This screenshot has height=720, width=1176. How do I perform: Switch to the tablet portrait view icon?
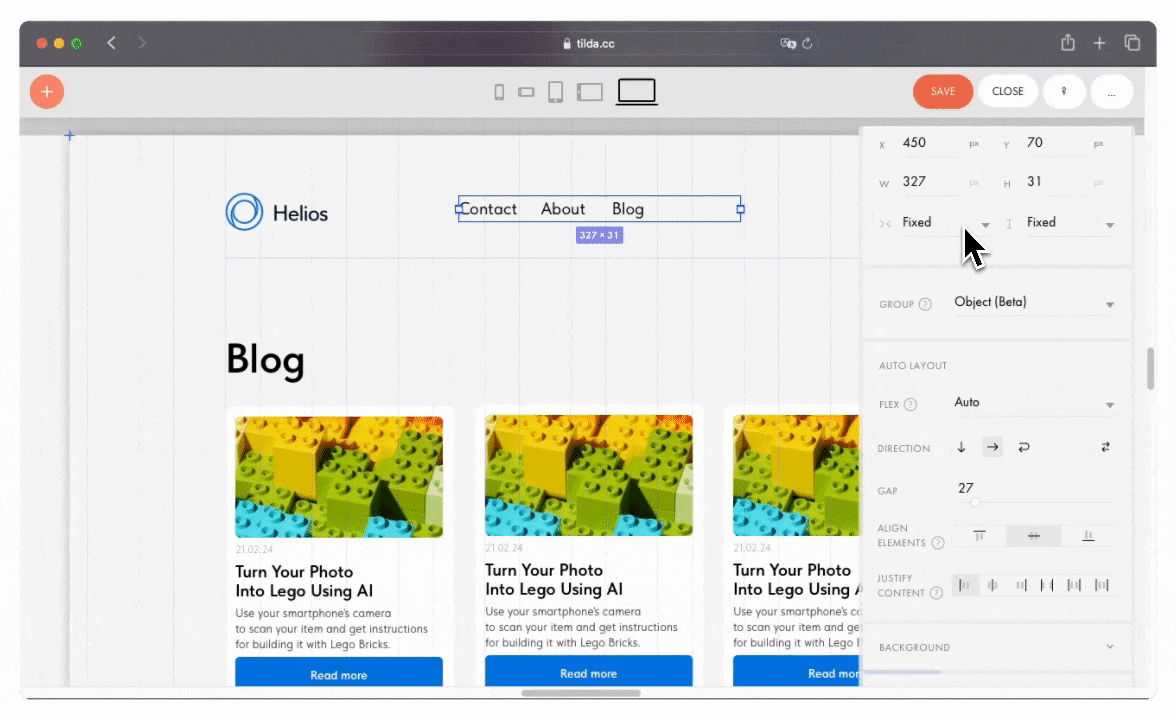[555, 92]
